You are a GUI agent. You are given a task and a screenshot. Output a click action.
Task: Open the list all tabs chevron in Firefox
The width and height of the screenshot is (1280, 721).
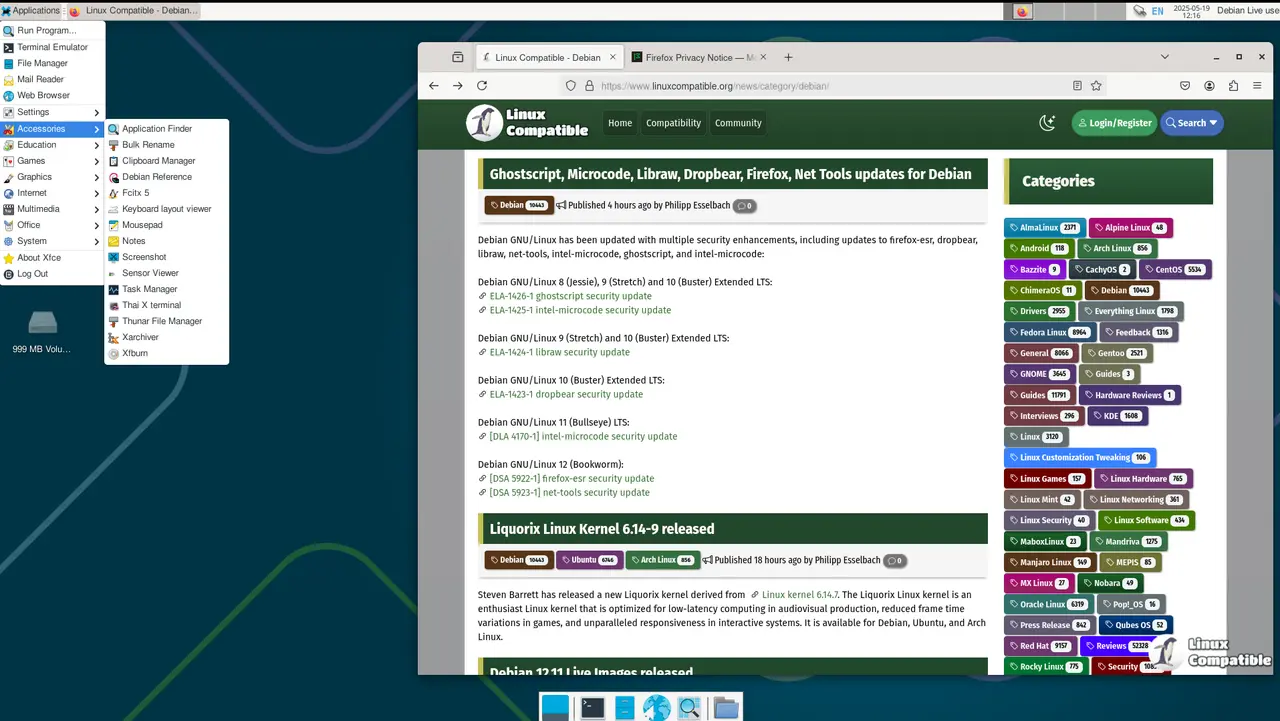click(x=1164, y=57)
